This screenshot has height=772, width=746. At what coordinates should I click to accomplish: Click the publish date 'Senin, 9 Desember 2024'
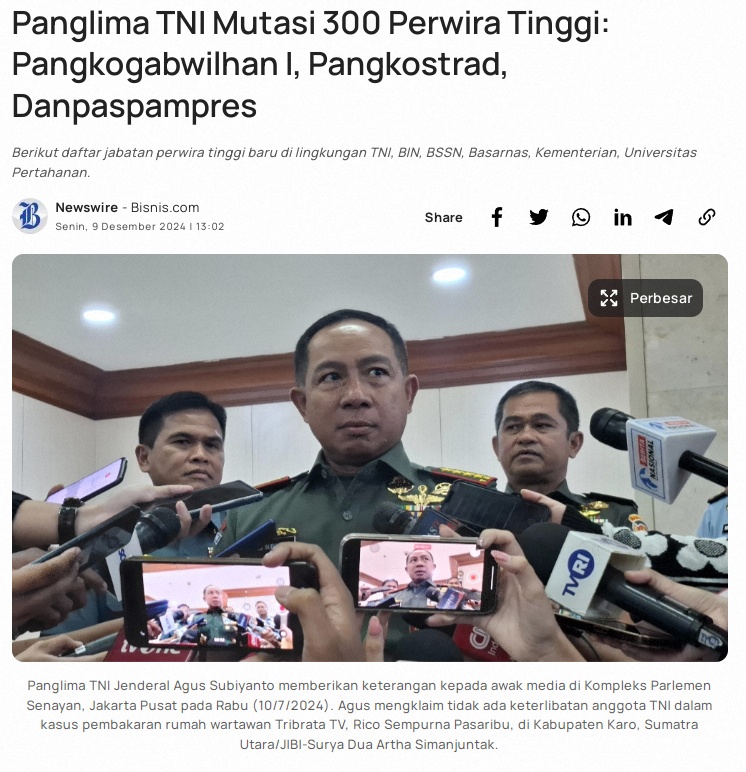[120, 226]
